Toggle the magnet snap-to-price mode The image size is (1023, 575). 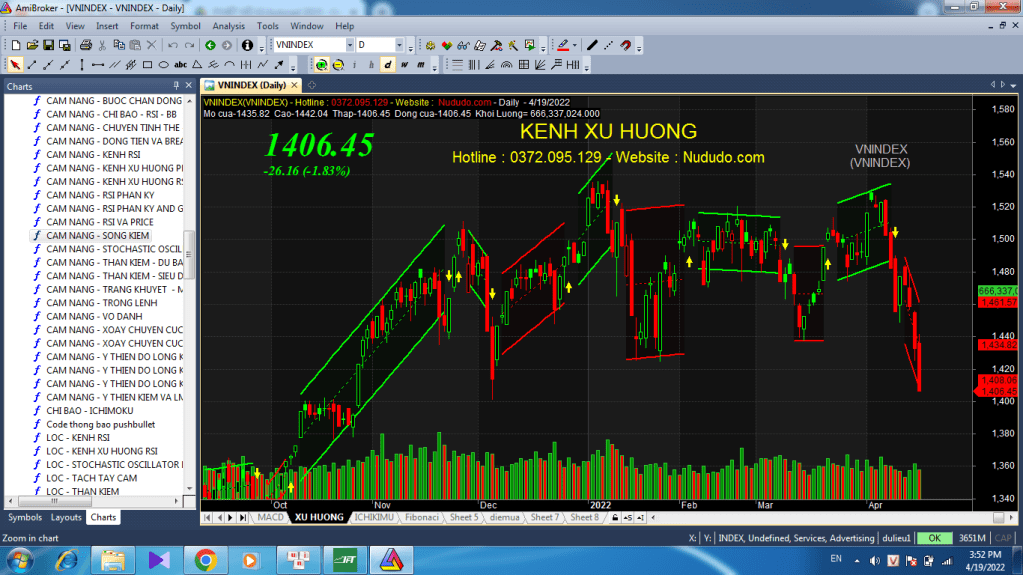[x=626, y=45]
